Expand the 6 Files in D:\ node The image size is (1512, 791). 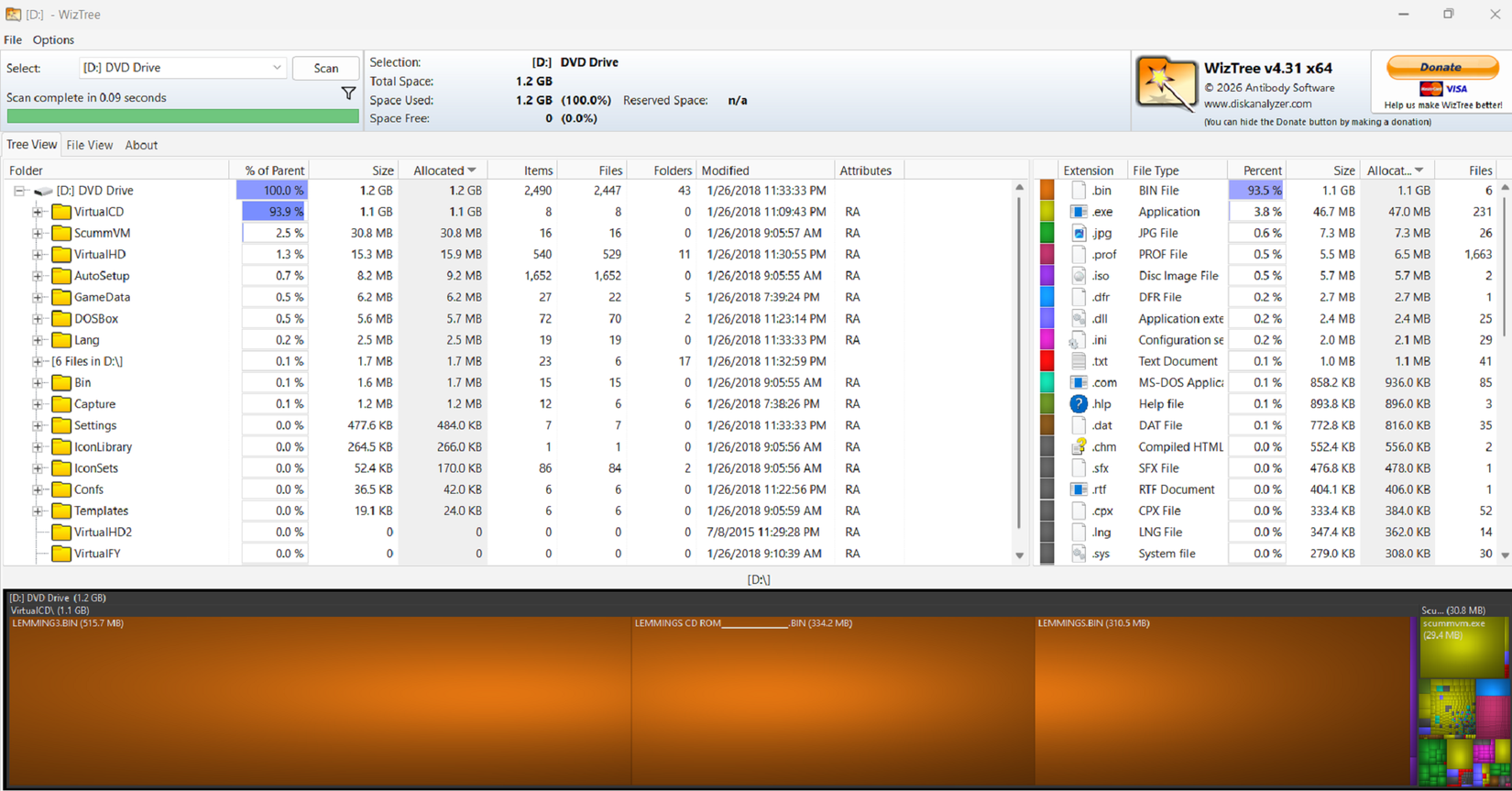(38, 361)
